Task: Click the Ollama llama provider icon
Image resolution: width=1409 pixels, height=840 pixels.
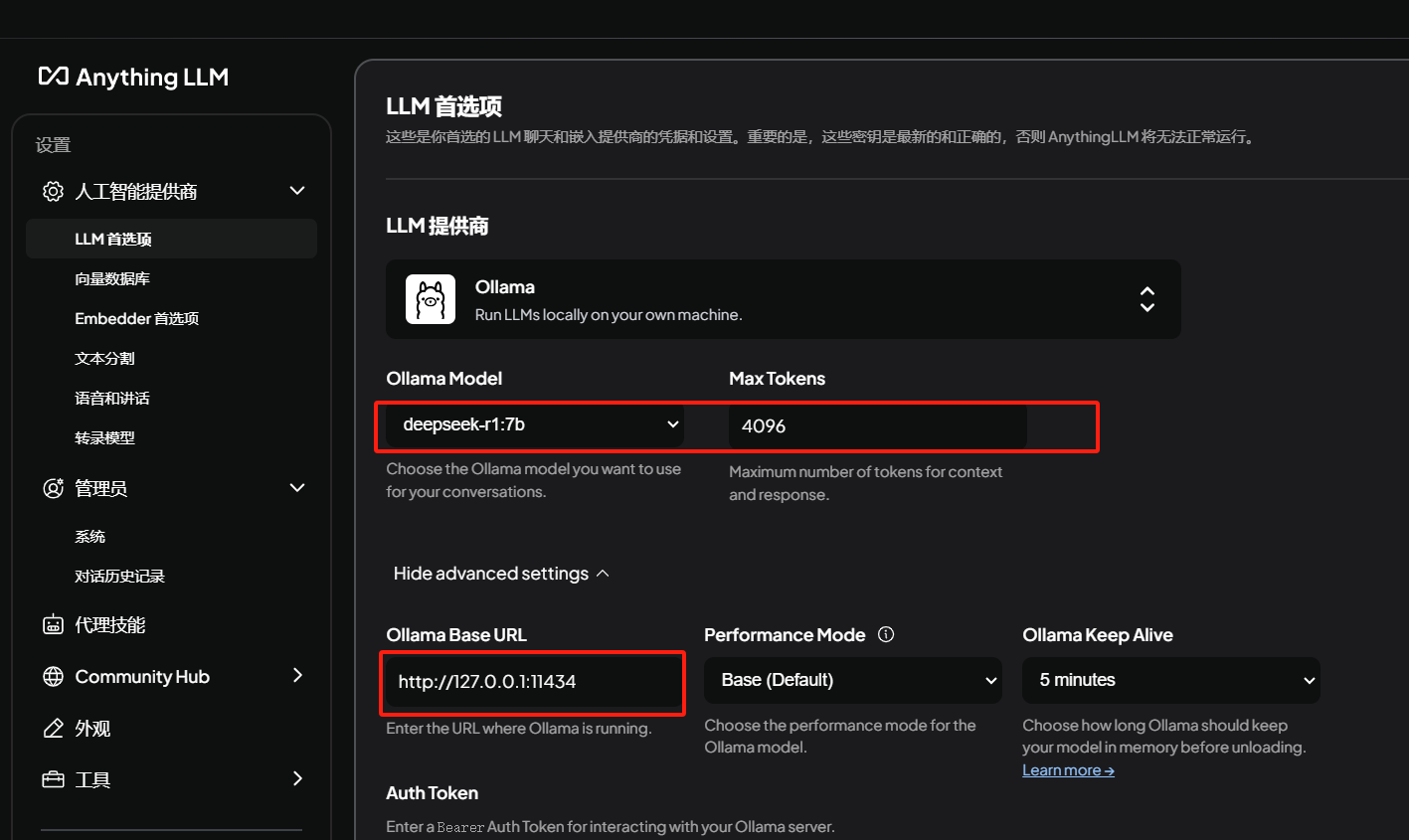Action: (x=431, y=299)
